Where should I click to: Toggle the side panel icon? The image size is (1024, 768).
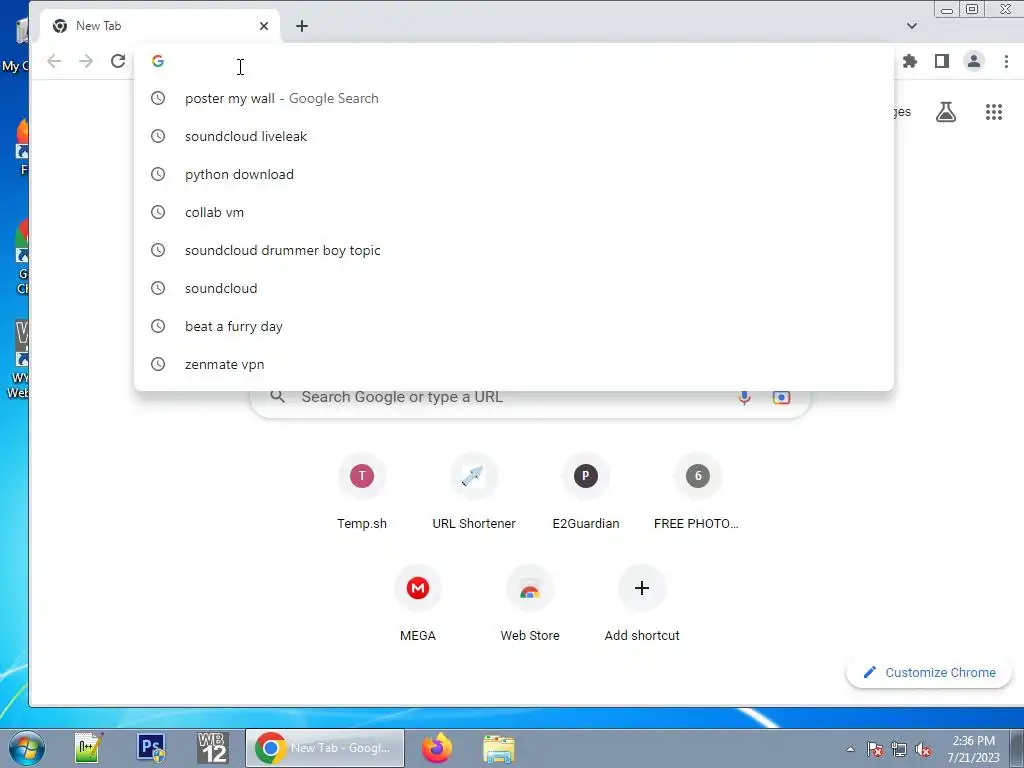[x=942, y=61]
